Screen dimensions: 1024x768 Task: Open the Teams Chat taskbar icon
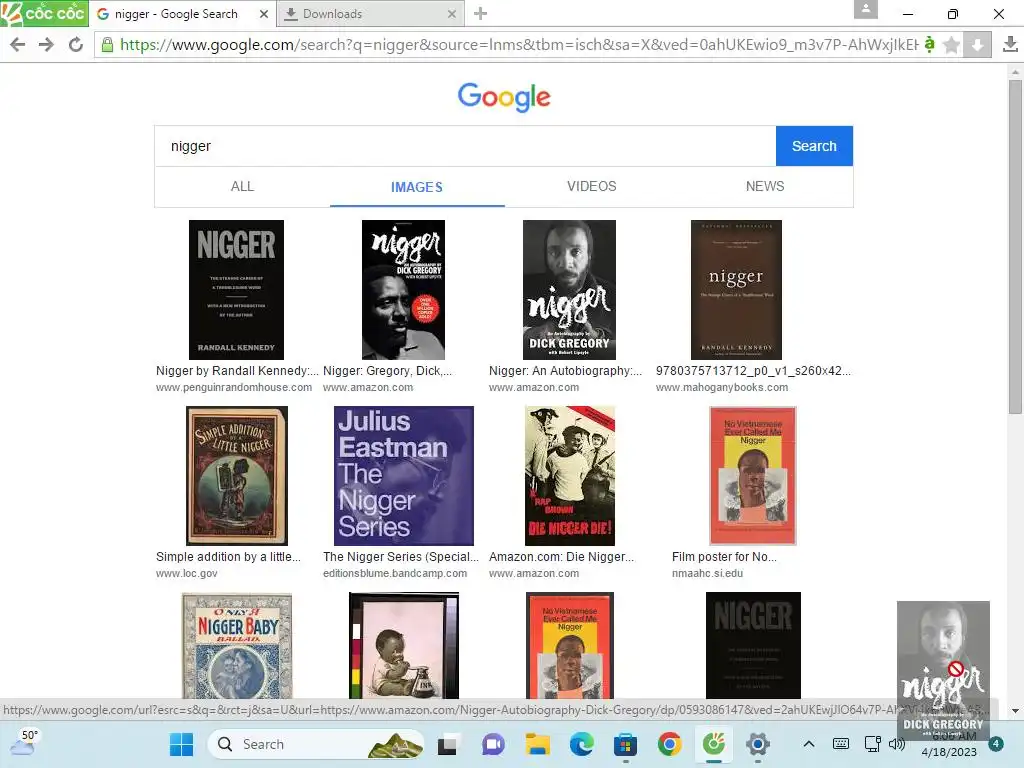[x=493, y=744]
